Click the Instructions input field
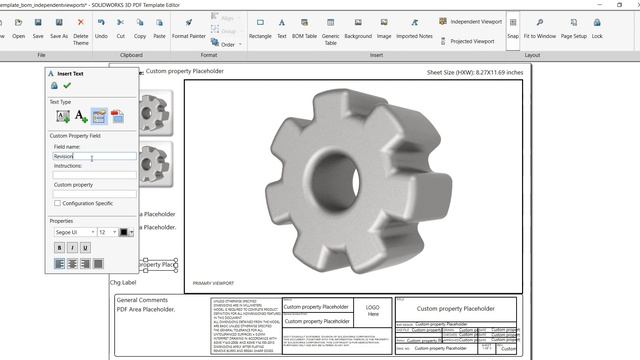Viewport: 640px width, 360px height. click(x=94, y=175)
